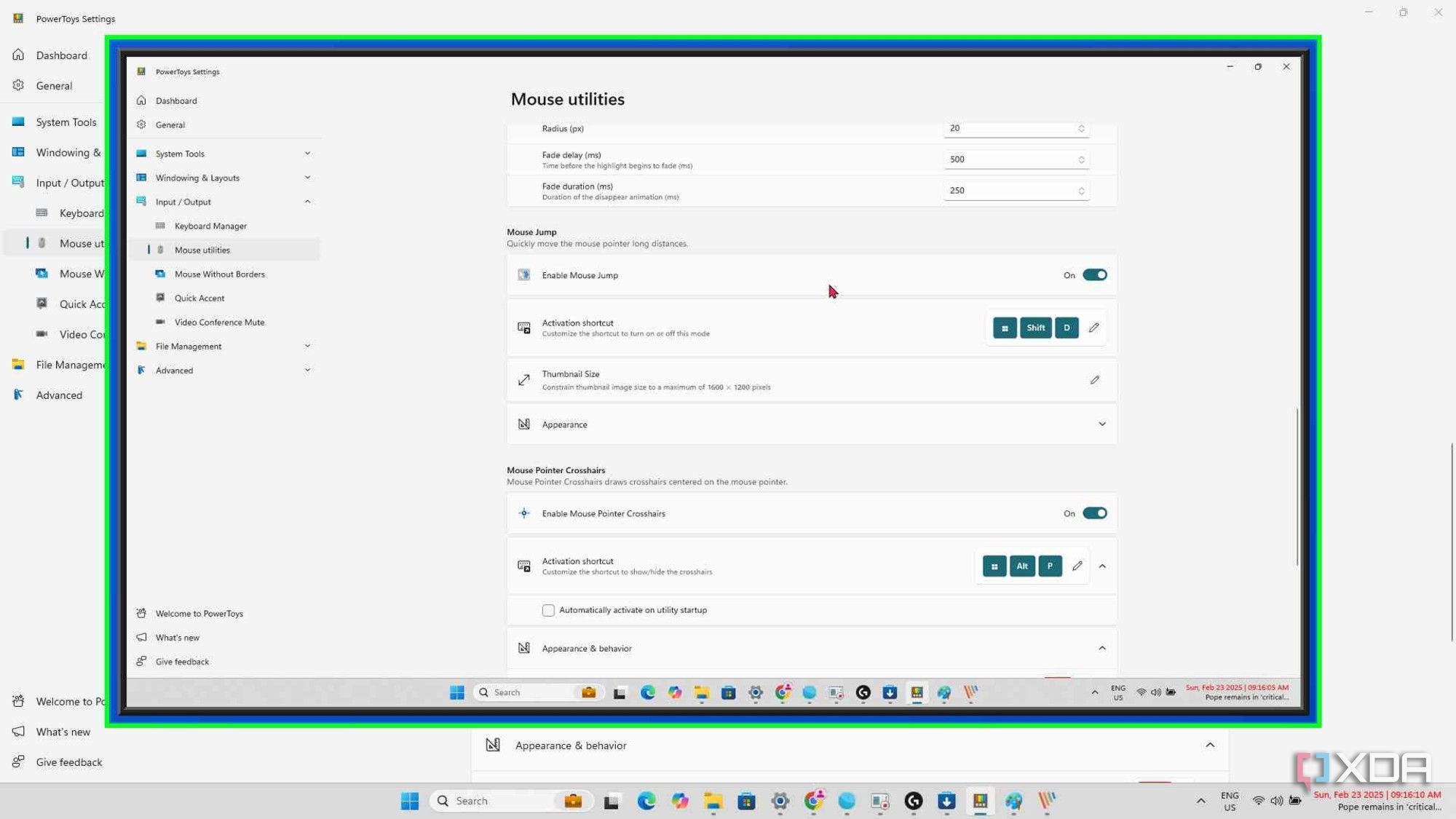Open Give feedback in the green-framed window
Screen dimensions: 1456x819
(x=182, y=661)
